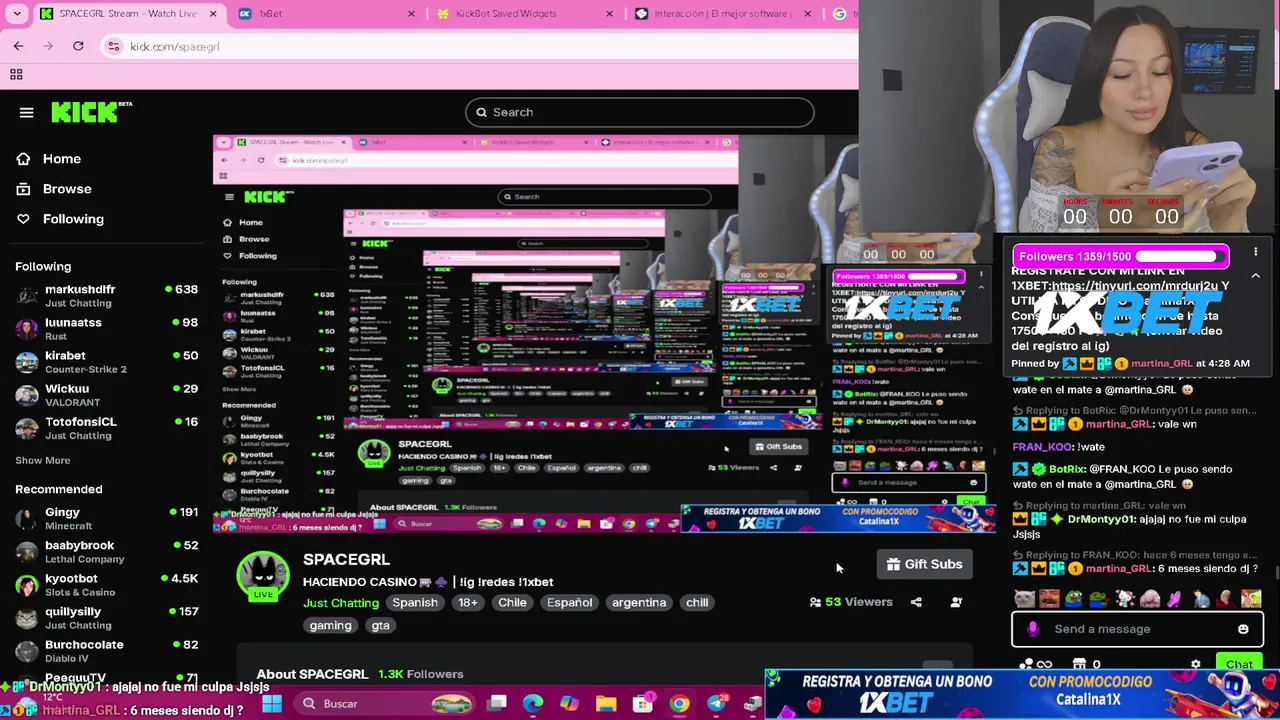Open the emoji picker in chat

pos(1243,629)
